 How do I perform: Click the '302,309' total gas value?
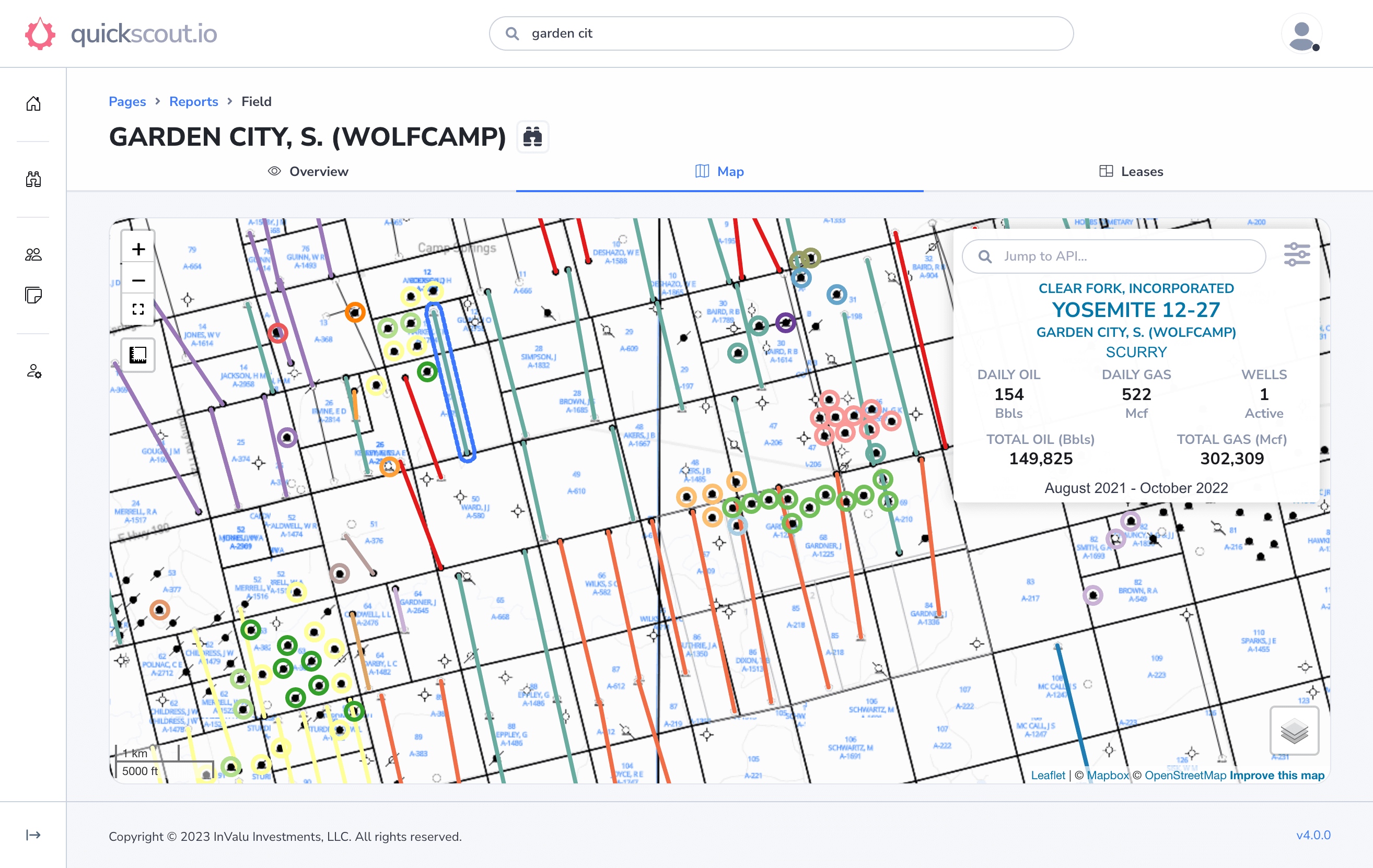point(1231,459)
